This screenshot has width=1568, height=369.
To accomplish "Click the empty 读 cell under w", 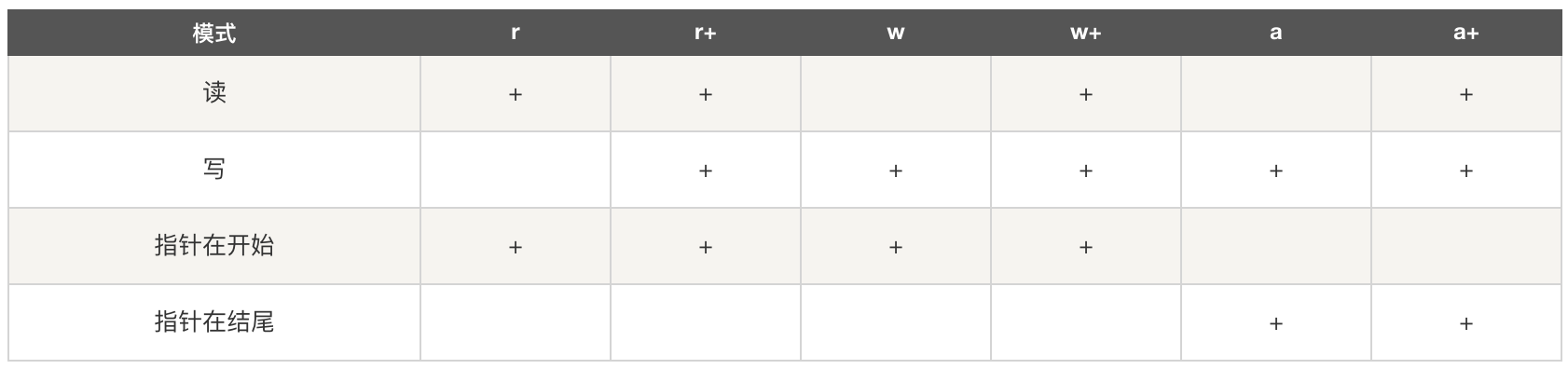I will (896, 93).
